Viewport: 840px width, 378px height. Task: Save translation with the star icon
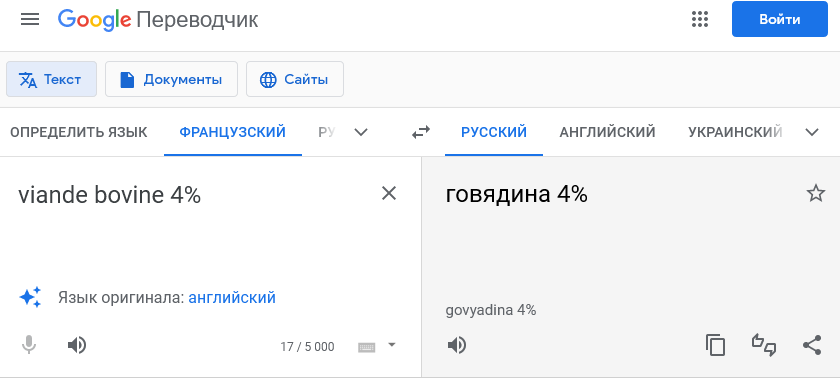[815, 193]
